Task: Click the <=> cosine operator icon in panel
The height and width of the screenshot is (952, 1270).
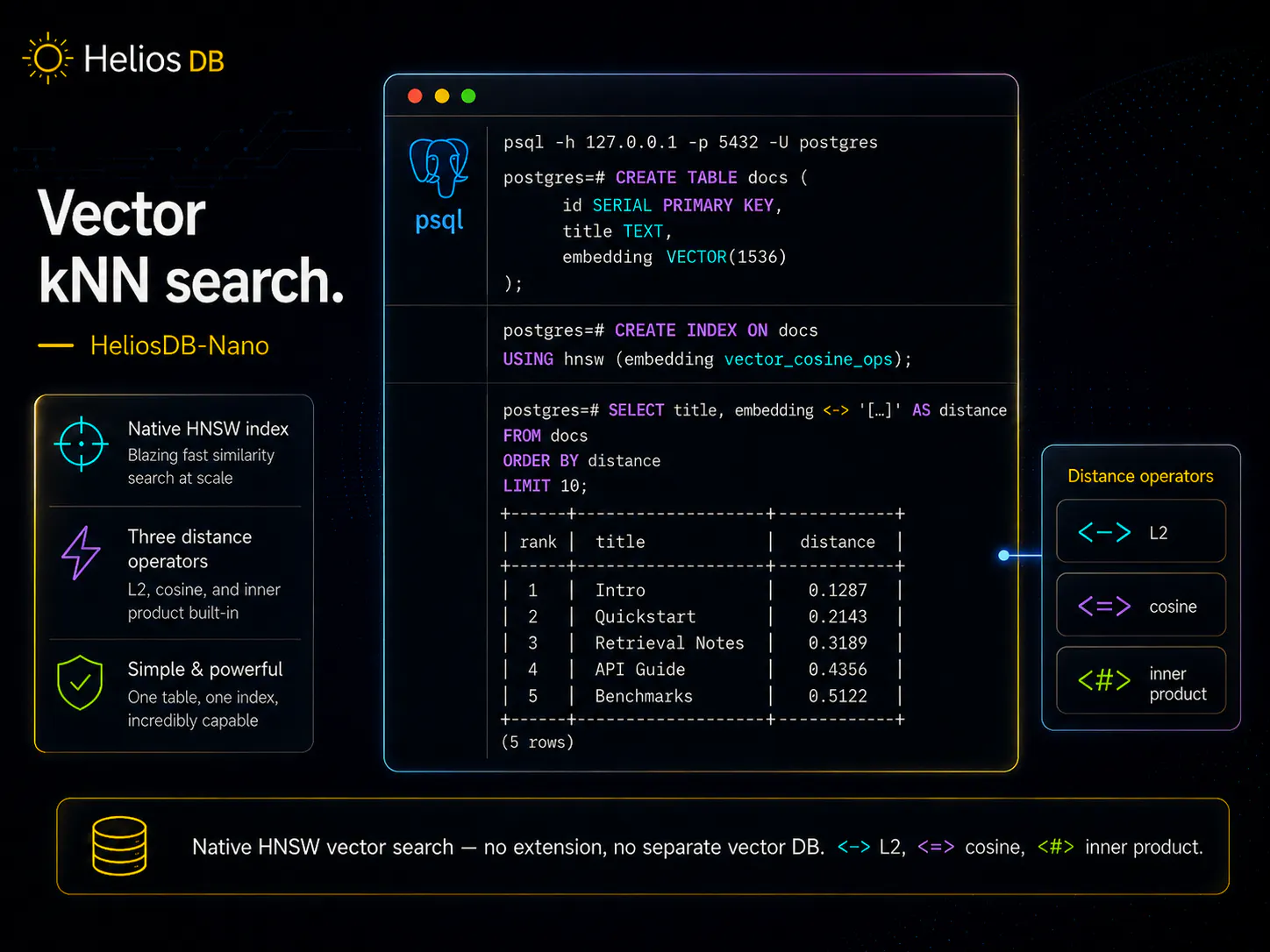Action: coord(1104,606)
